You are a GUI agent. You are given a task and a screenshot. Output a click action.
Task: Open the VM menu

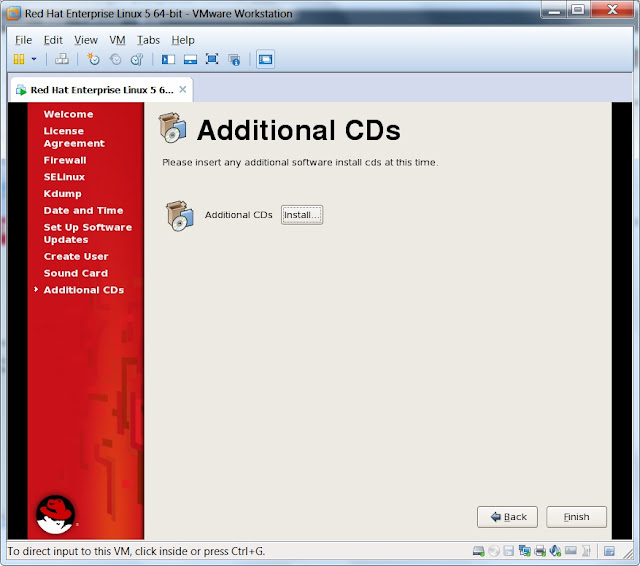point(117,40)
